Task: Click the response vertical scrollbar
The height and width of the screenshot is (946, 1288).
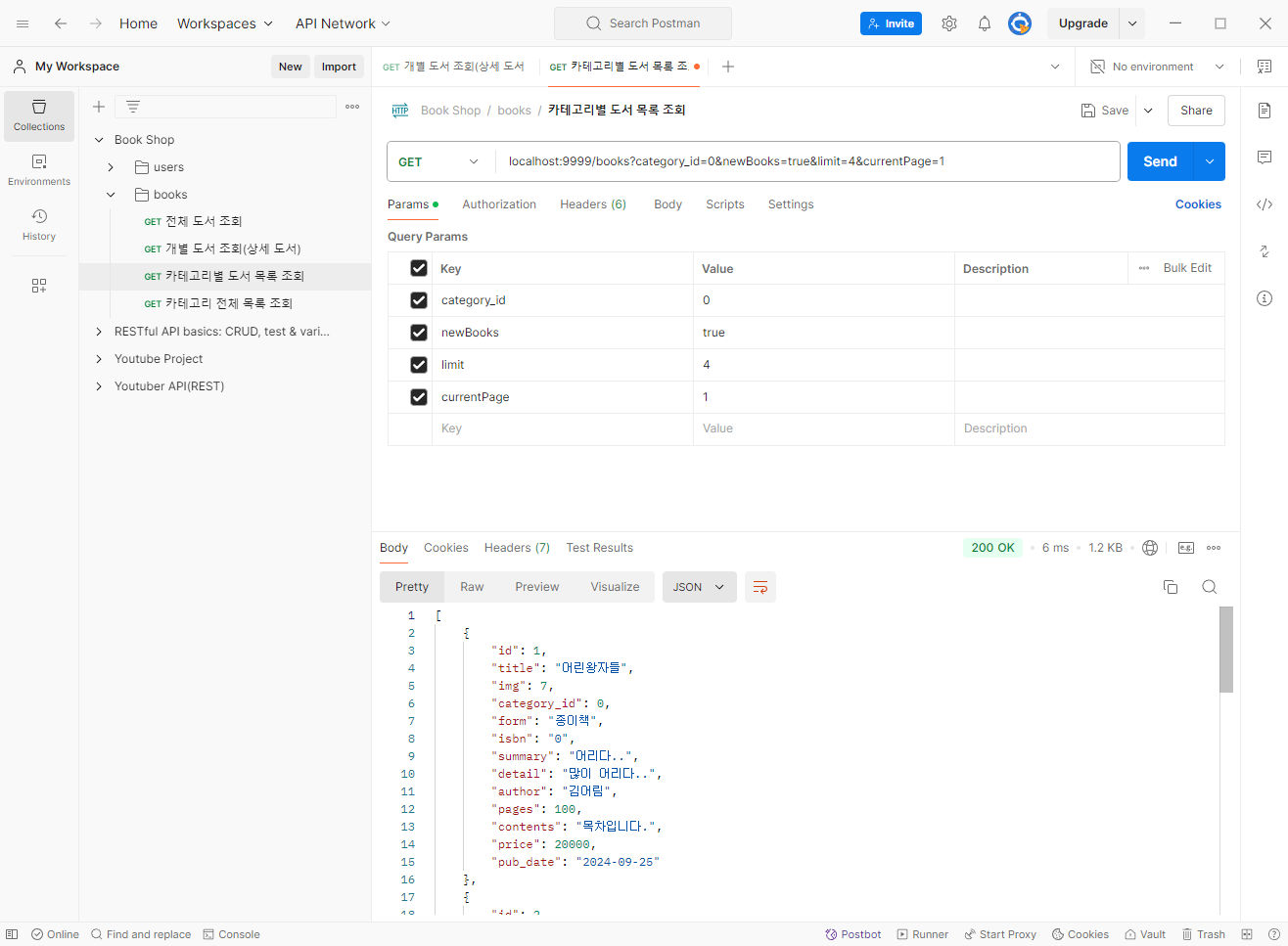Action: [1226, 649]
